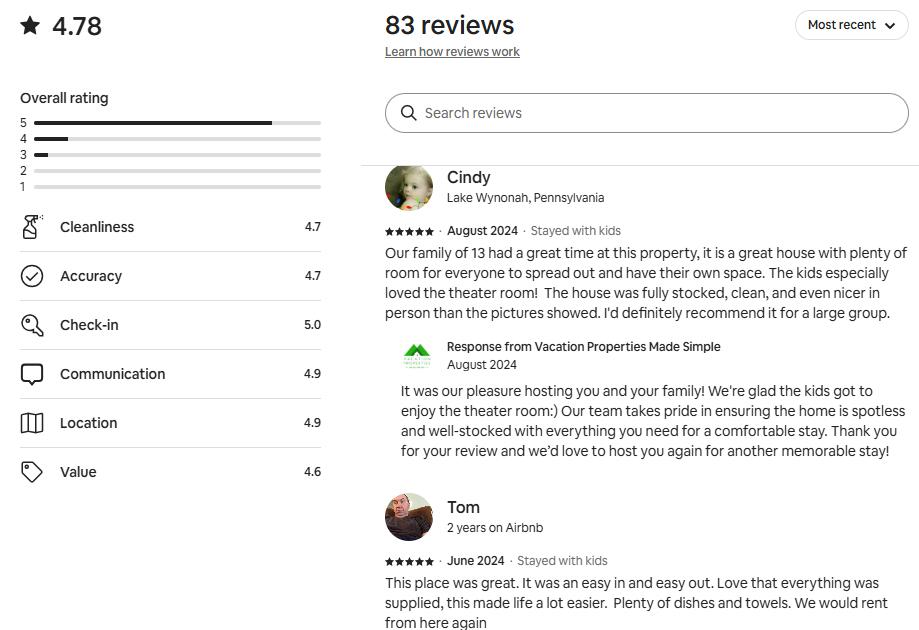919x630 pixels.
Task: Click the Communication speech bubble icon
Action: coord(32,374)
